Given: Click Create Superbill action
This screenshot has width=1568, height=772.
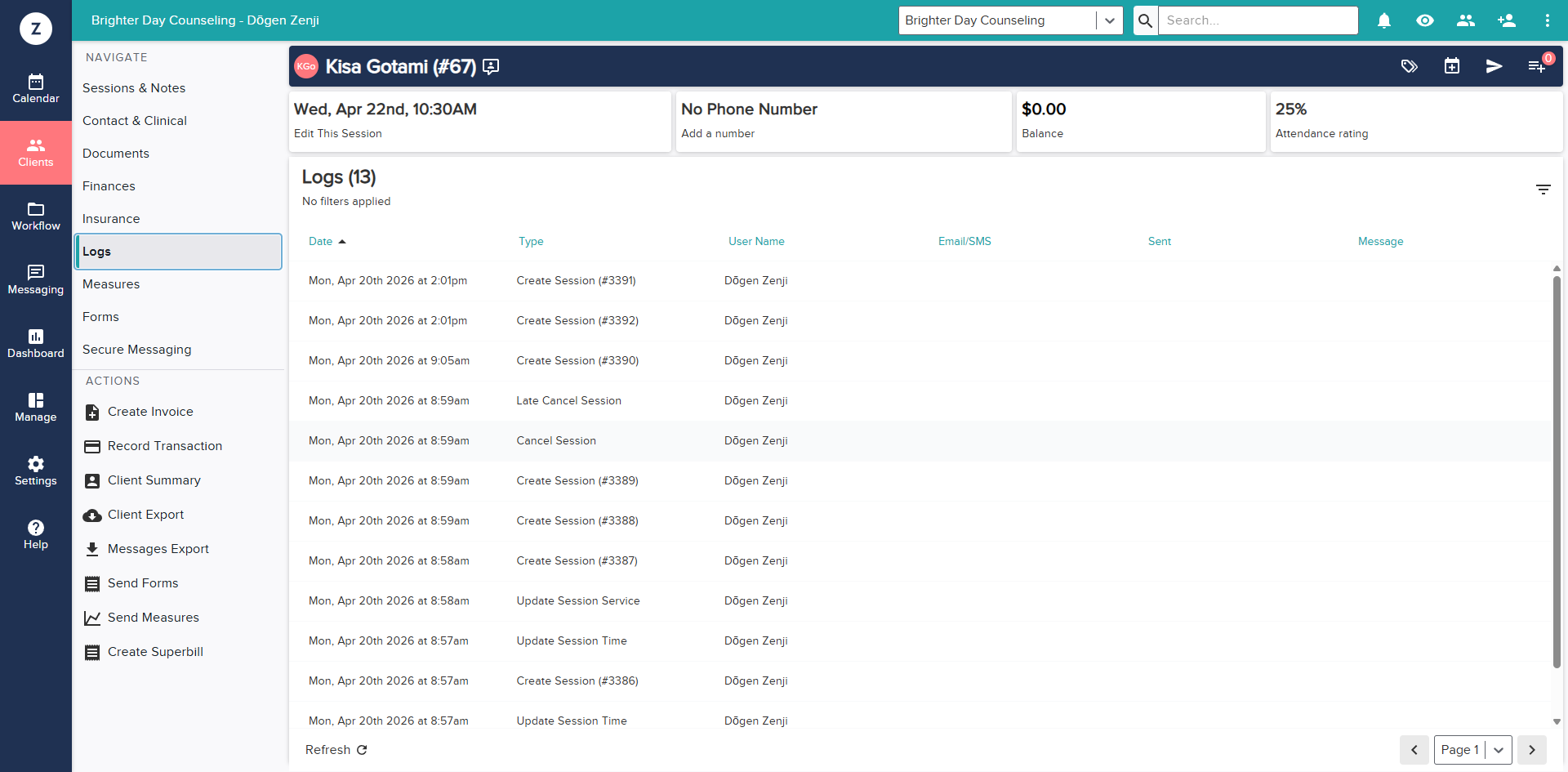Looking at the screenshot, I should (x=144, y=652).
